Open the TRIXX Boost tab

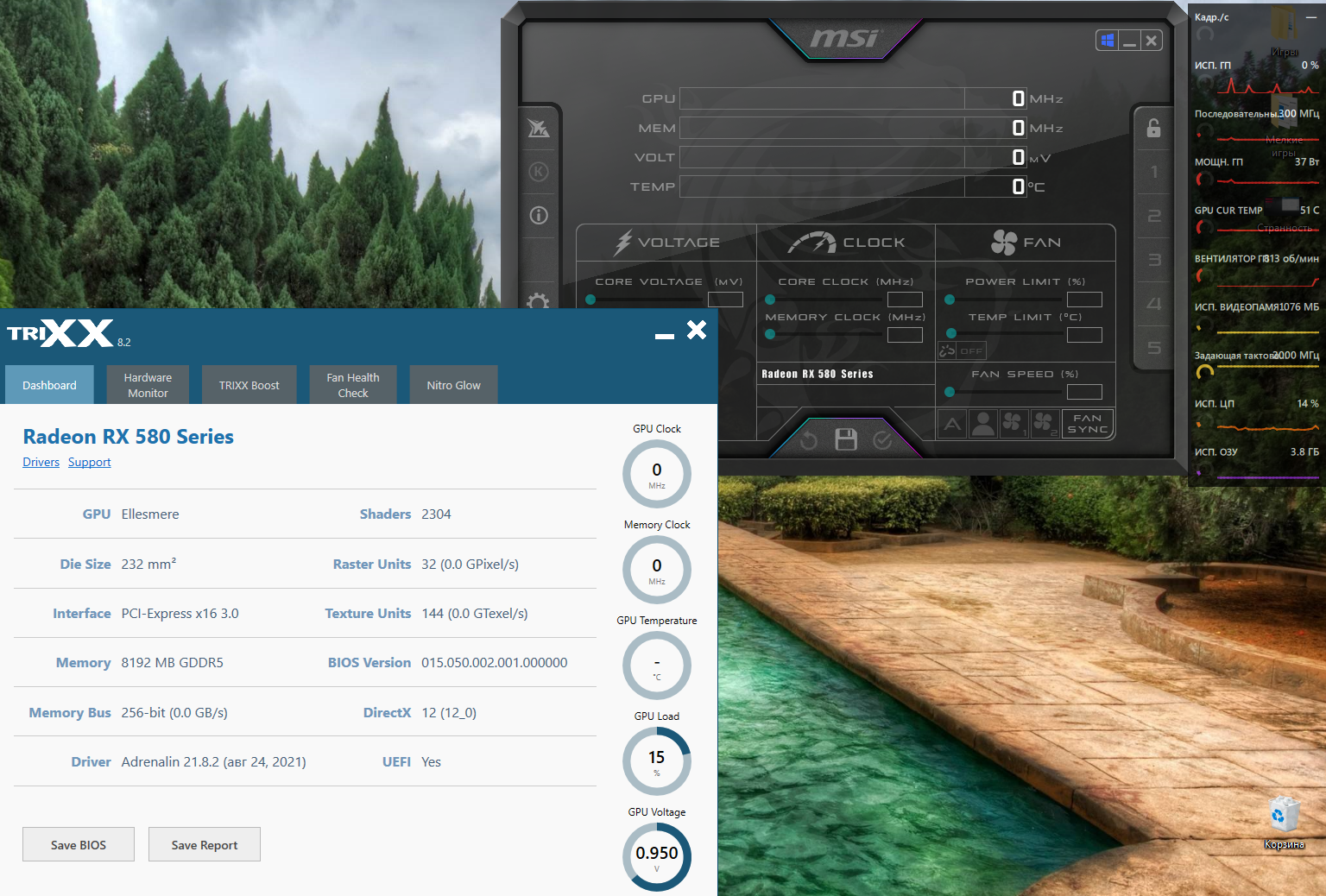click(249, 385)
